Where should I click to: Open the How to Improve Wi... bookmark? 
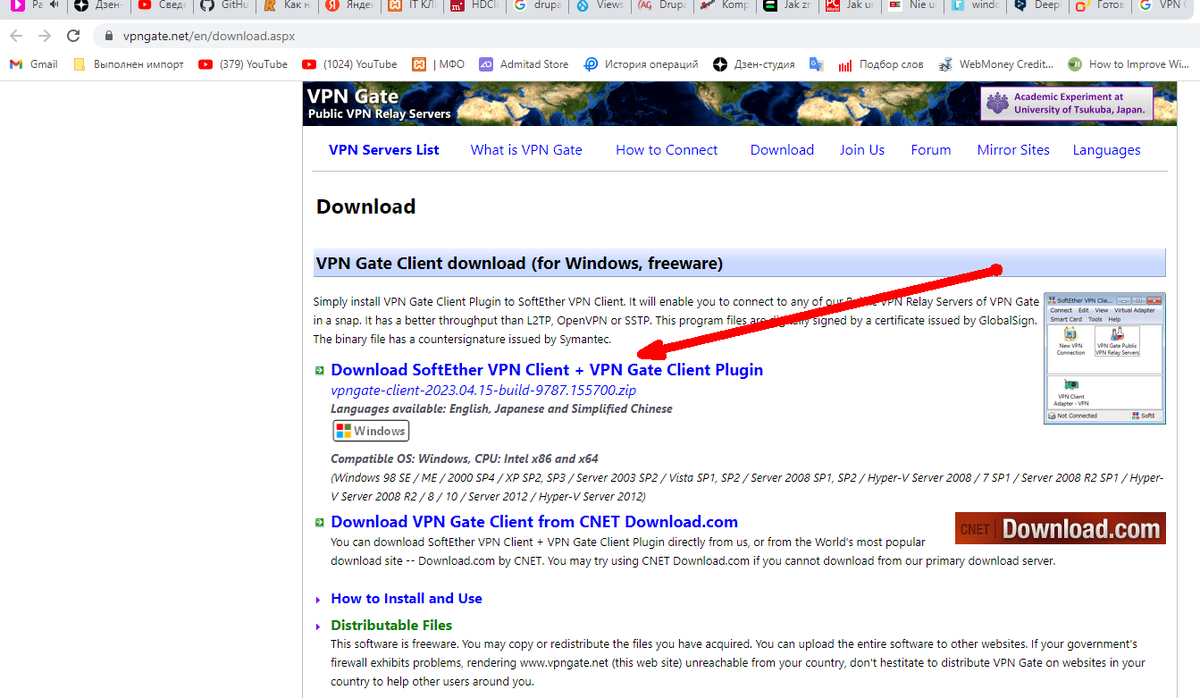coord(1128,64)
